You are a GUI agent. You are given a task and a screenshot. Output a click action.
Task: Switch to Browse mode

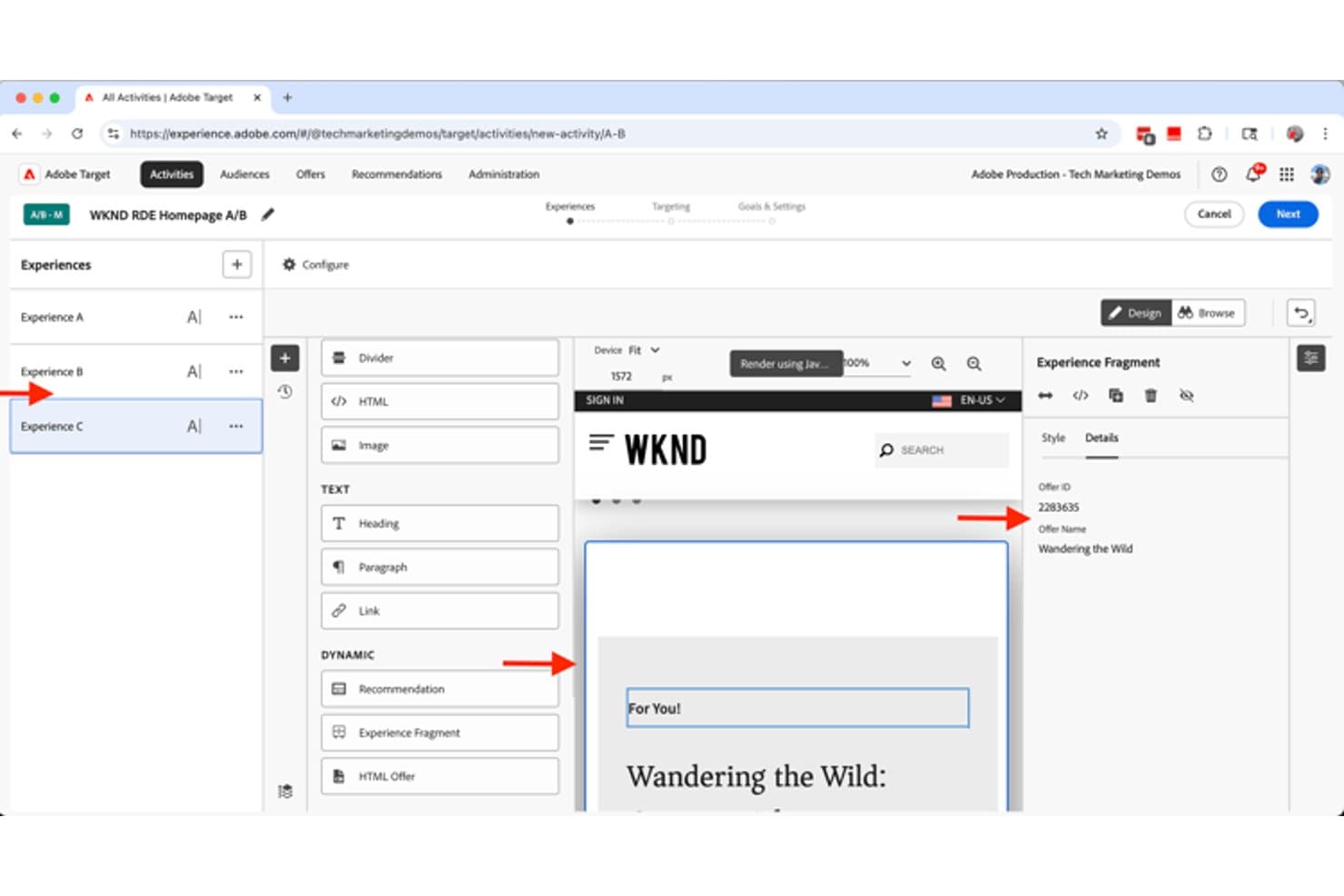(1208, 312)
